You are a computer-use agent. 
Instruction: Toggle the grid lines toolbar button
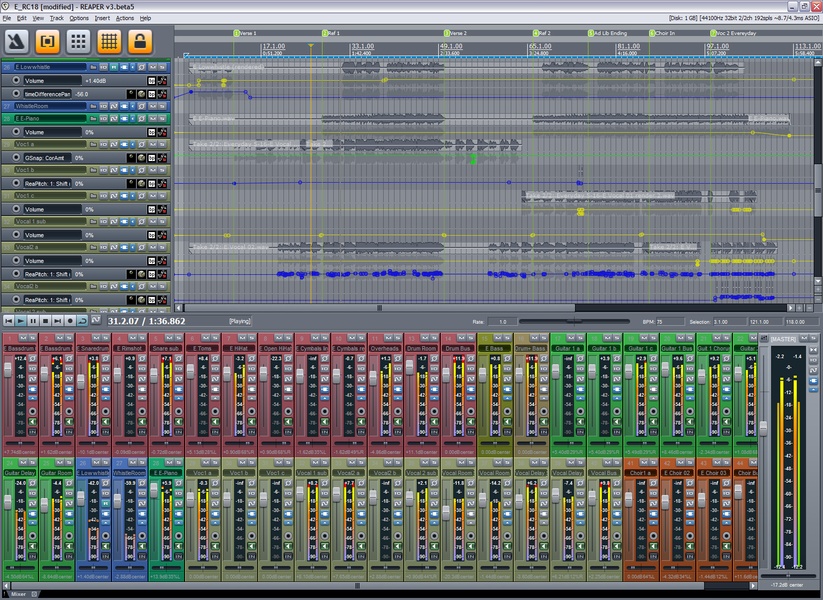click(x=109, y=41)
